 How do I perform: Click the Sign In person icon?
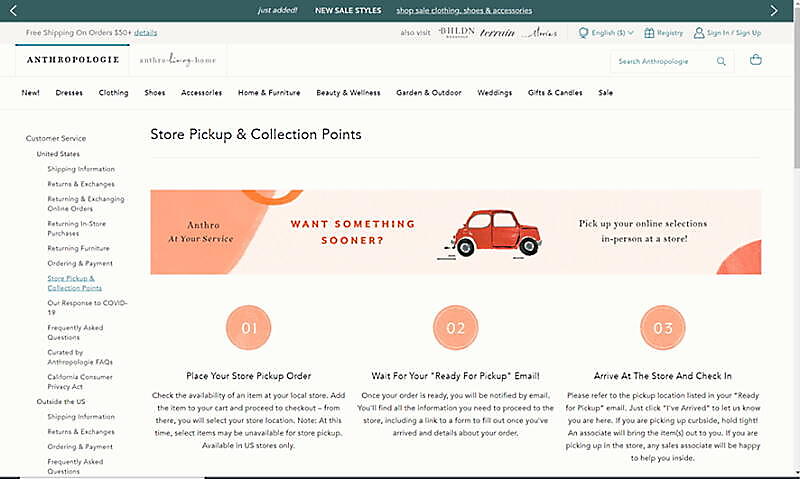point(699,33)
